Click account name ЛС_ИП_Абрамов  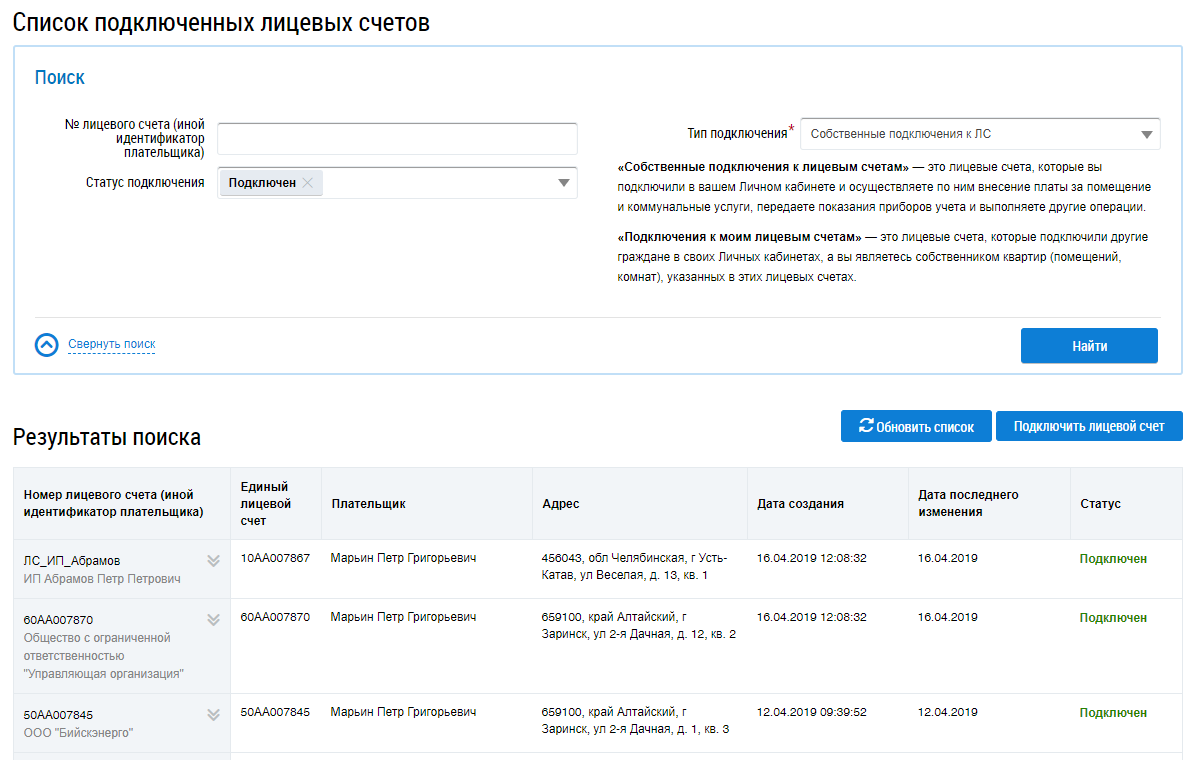click(71, 561)
